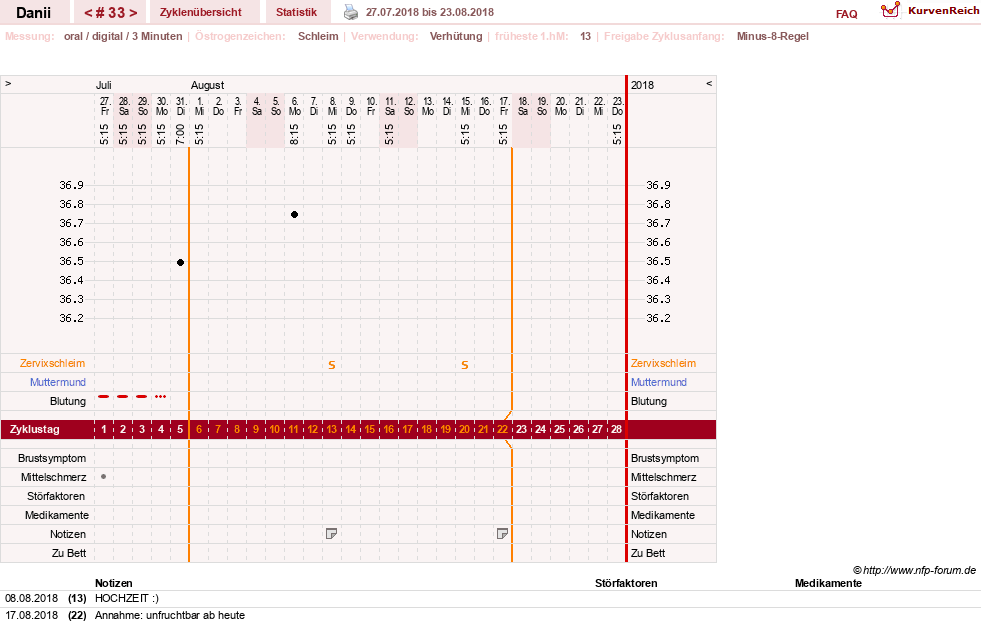This screenshot has height=642, width=981.
Task: Click the right Zervixschleim label
Action: pos(663,363)
